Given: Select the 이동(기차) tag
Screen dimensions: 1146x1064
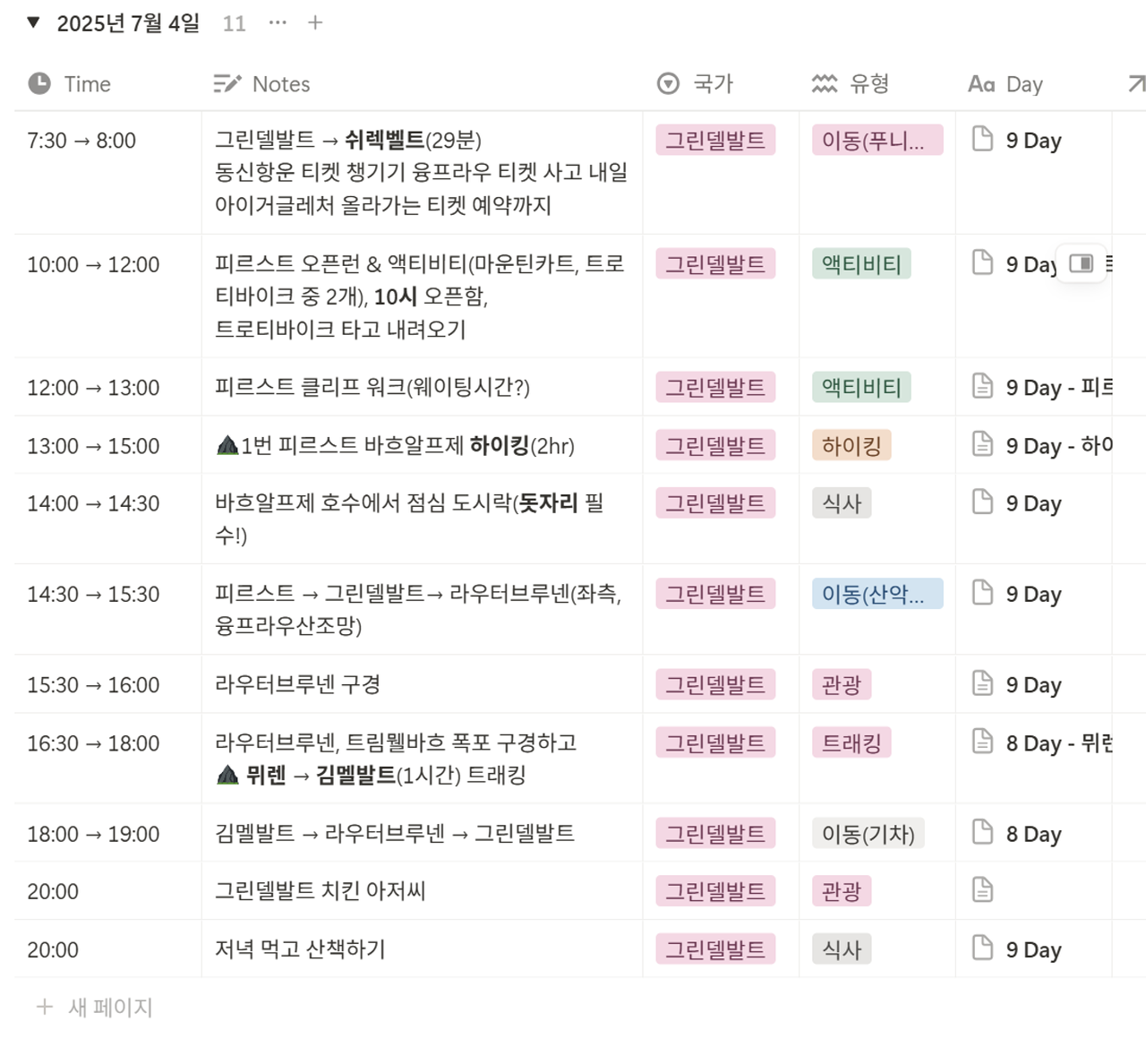Looking at the screenshot, I should (x=868, y=834).
